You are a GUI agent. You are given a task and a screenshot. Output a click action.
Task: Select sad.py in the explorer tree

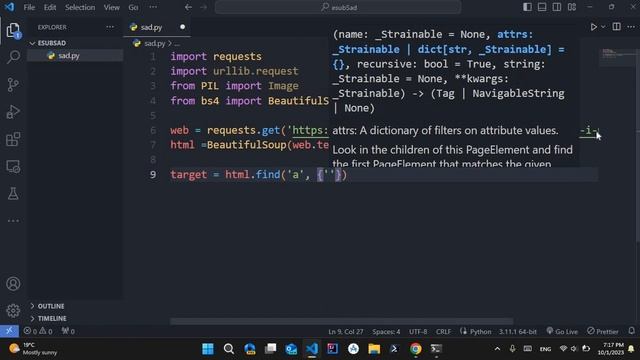(x=75, y=56)
